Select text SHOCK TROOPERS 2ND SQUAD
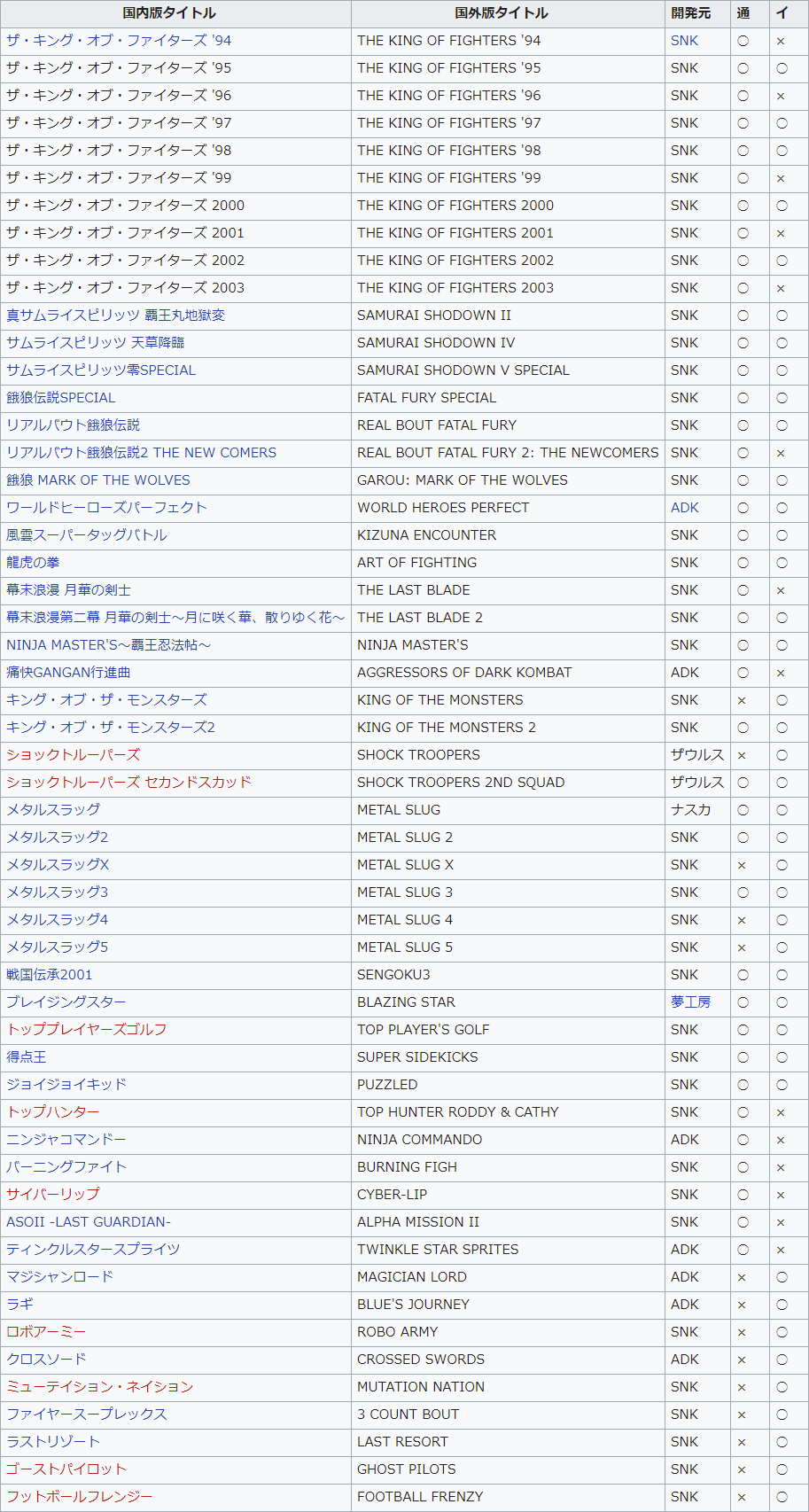 click(x=461, y=783)
